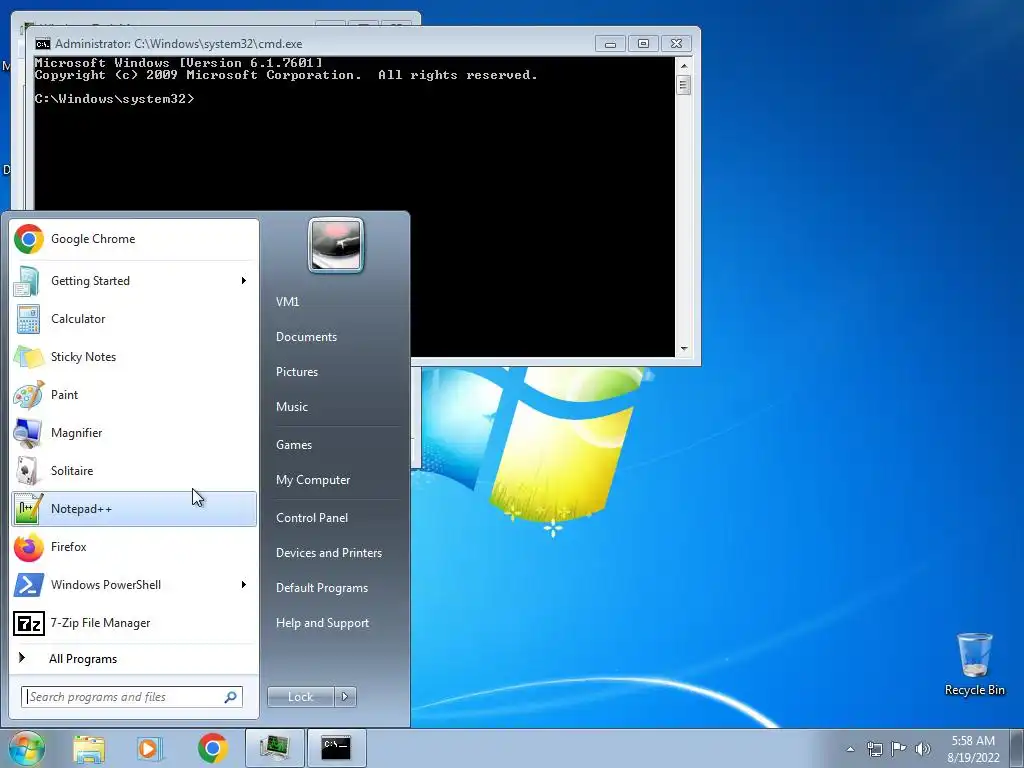This screenshot has height=768, width=1024.
Task: Open All Programs list
Action: pyautogui.click(x=134, y=659)
